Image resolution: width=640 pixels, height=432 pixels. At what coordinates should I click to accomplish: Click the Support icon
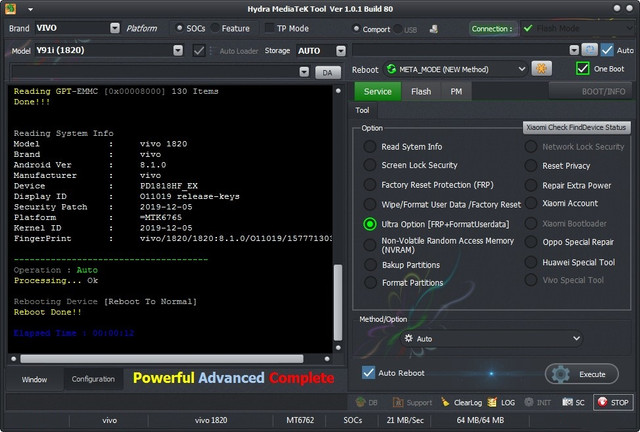point(398,403)
